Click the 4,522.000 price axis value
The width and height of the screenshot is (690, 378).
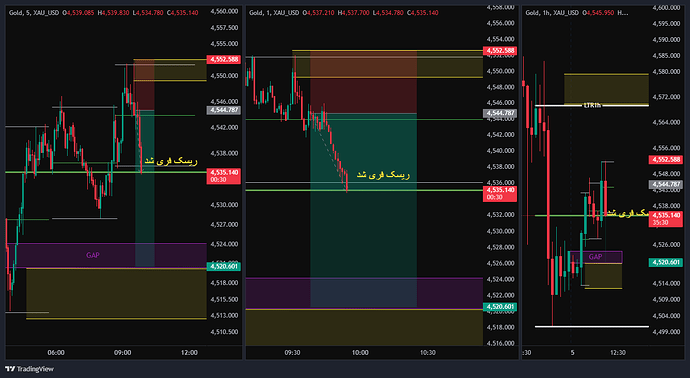pyautogui.click(x=500, y=295)
